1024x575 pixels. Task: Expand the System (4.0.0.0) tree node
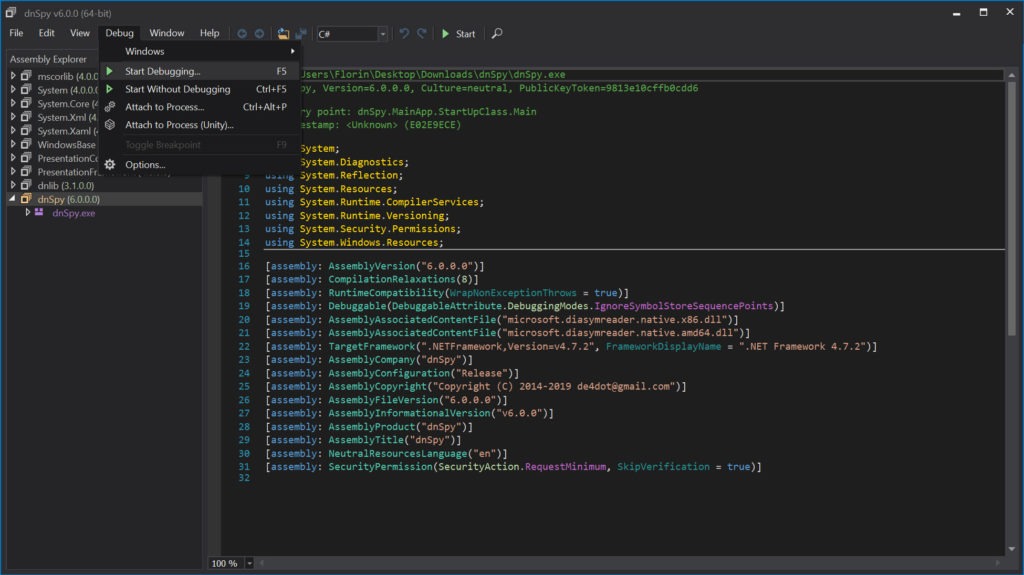[x=12, y=90]
